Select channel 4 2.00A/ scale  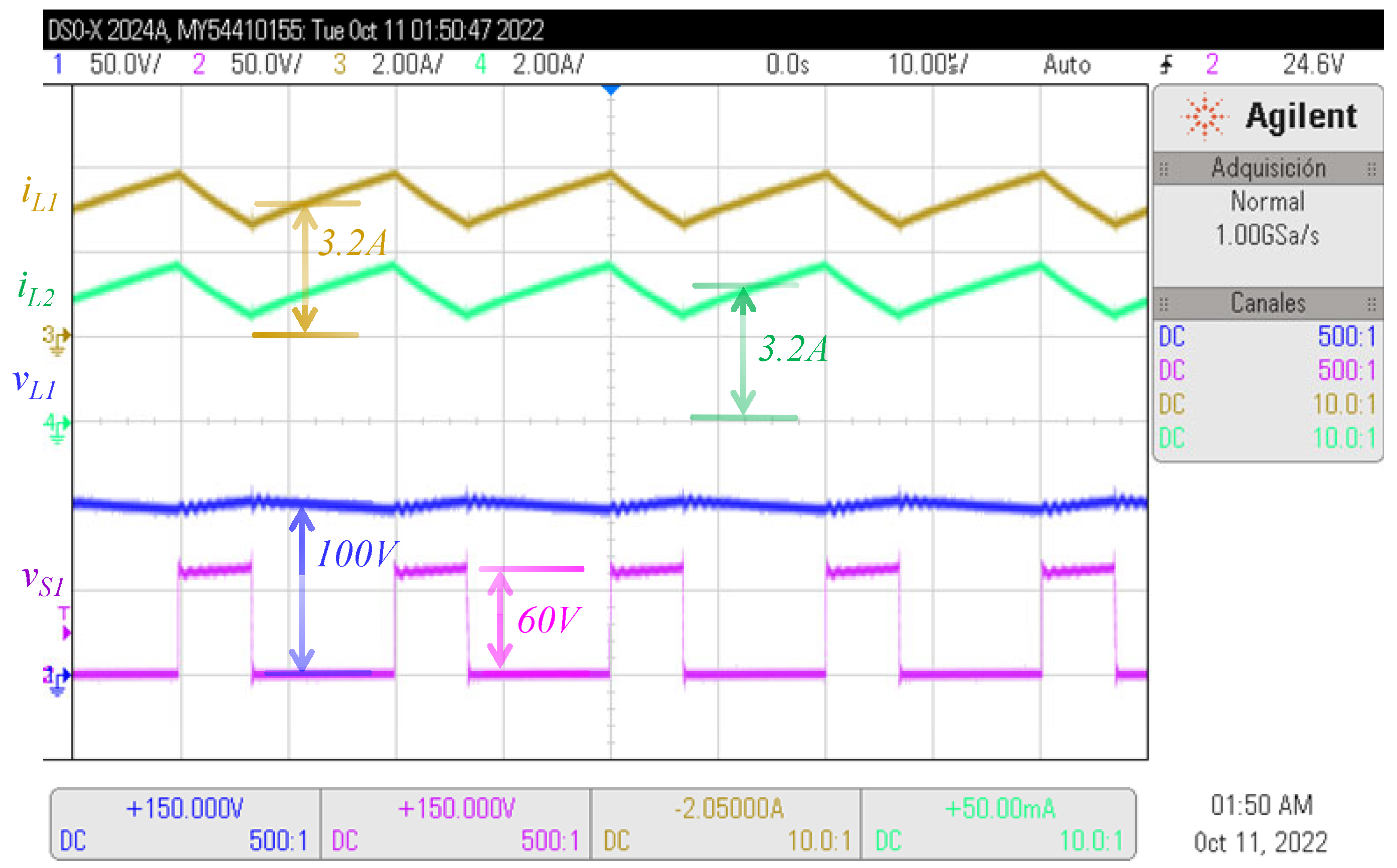point(548,64)
